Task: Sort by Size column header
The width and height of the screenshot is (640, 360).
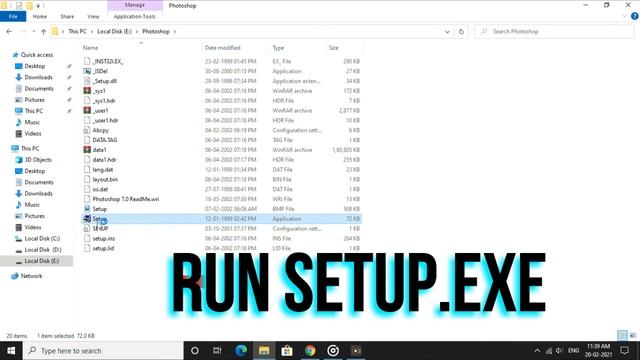Action: (333, 48)
